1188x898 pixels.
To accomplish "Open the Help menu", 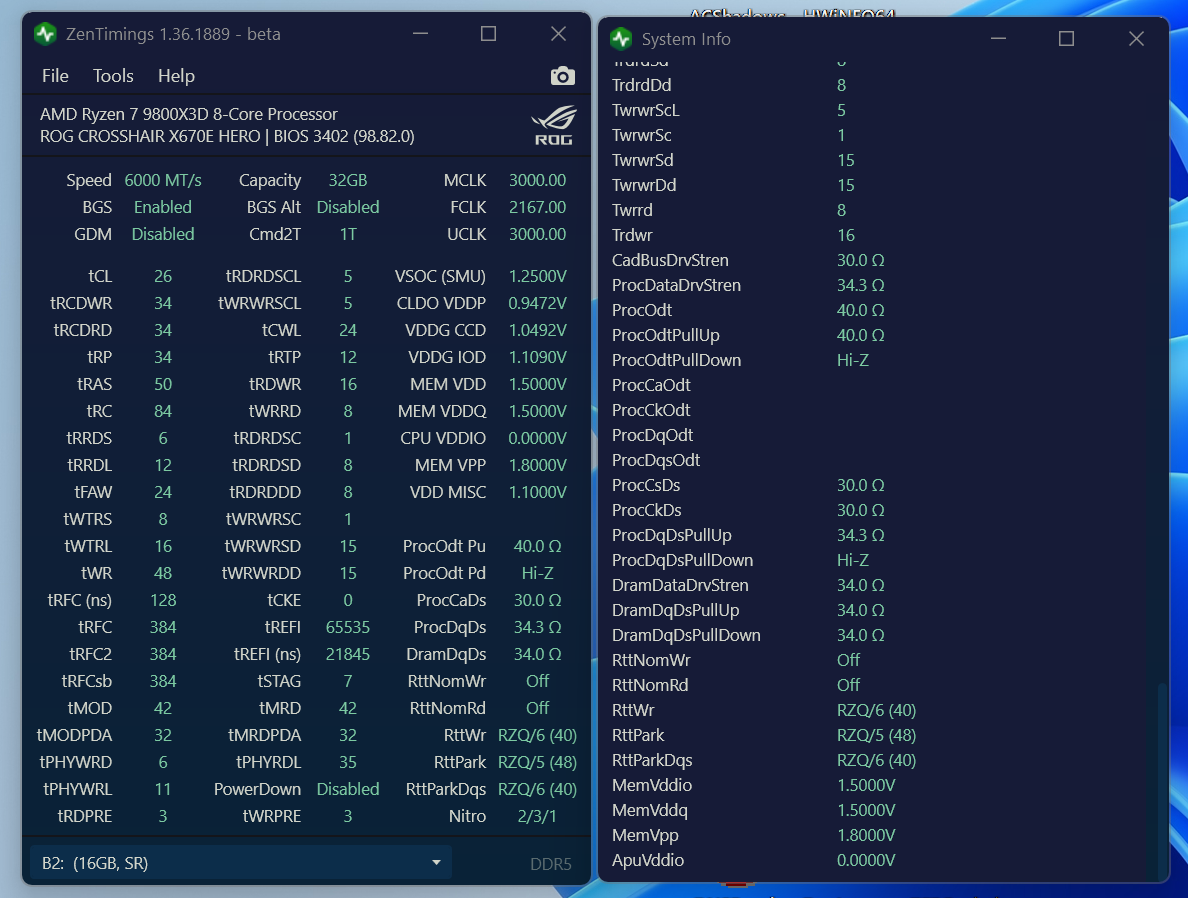I will pyautogui.click(x=177, y=76).
